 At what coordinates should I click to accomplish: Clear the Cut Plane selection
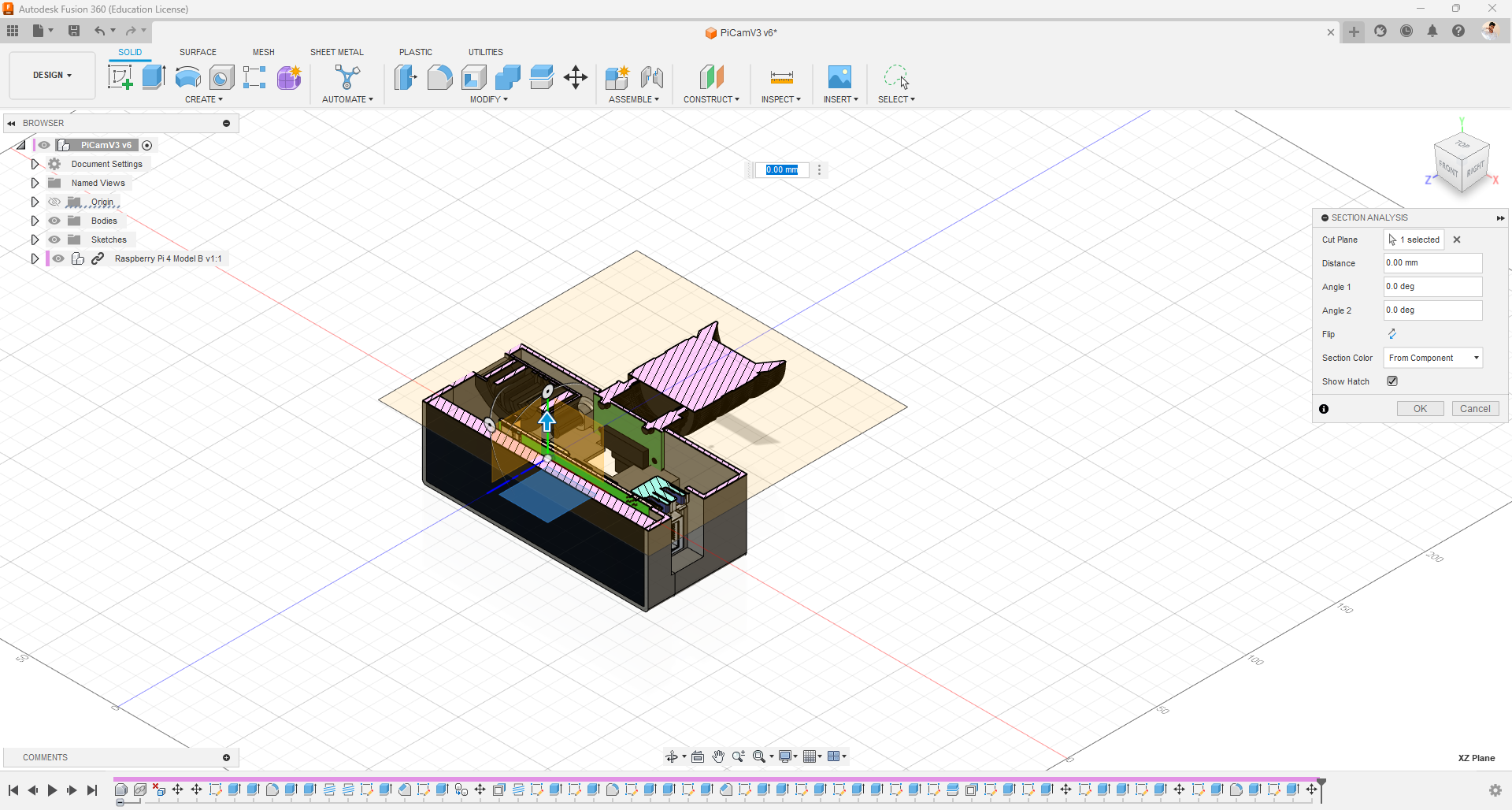[x=1457, y=240]
